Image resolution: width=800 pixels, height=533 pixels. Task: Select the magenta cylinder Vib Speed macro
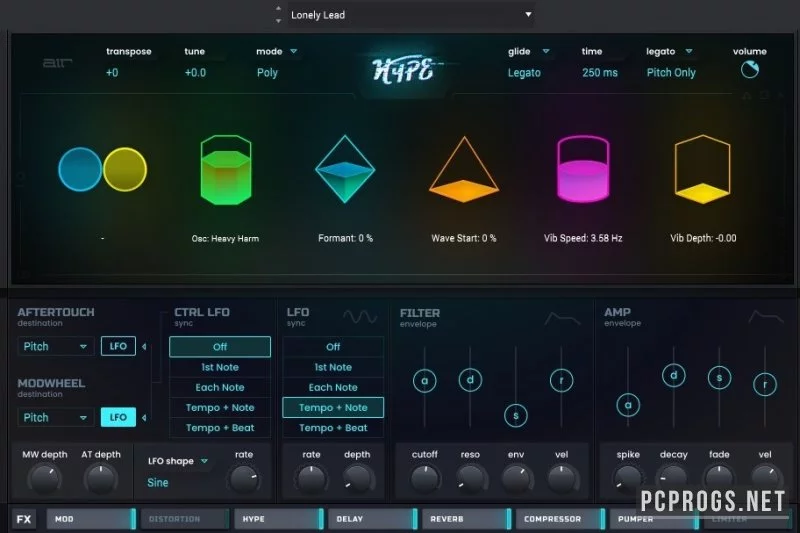(583, 168)
